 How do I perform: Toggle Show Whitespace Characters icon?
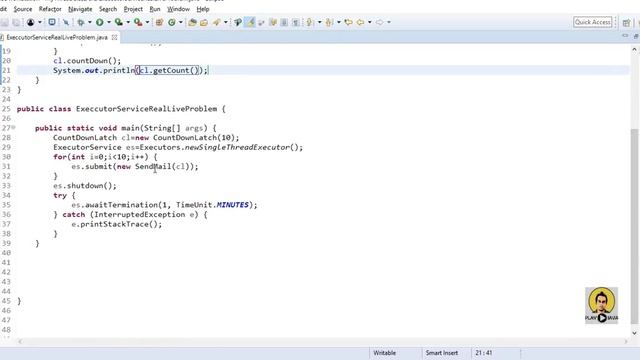click(296, 22)
